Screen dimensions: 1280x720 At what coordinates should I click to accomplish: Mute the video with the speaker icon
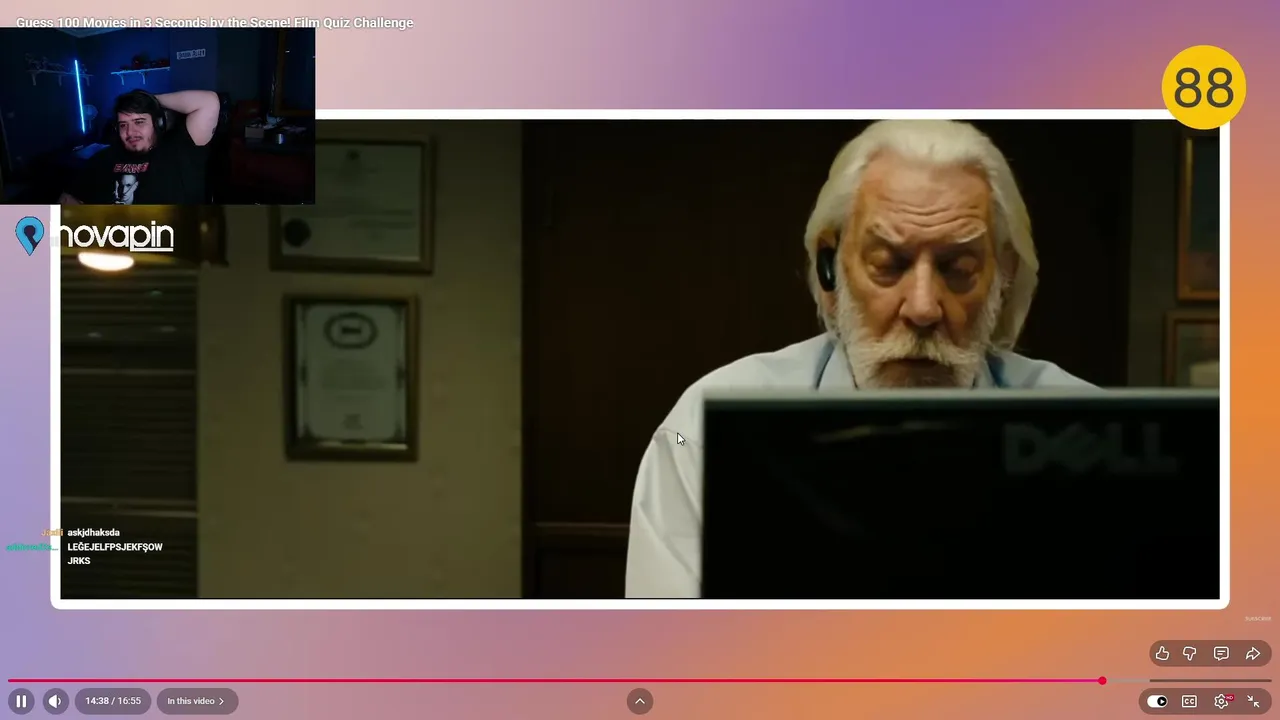pos(55,701)
